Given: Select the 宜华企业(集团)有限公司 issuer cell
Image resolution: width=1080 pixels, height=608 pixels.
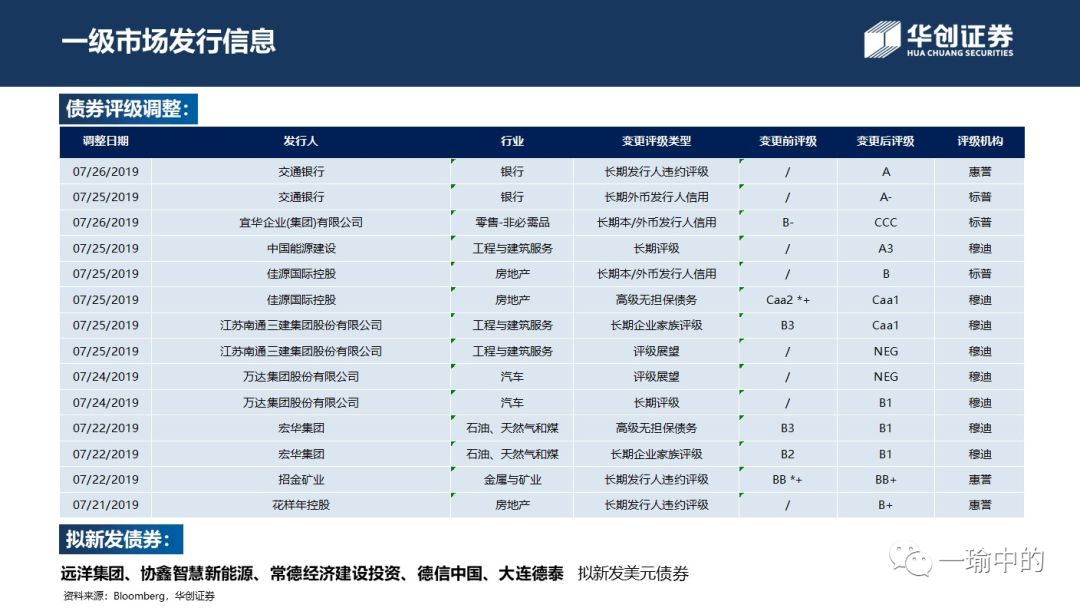Looking at the screenshot, I should [301, 222].
